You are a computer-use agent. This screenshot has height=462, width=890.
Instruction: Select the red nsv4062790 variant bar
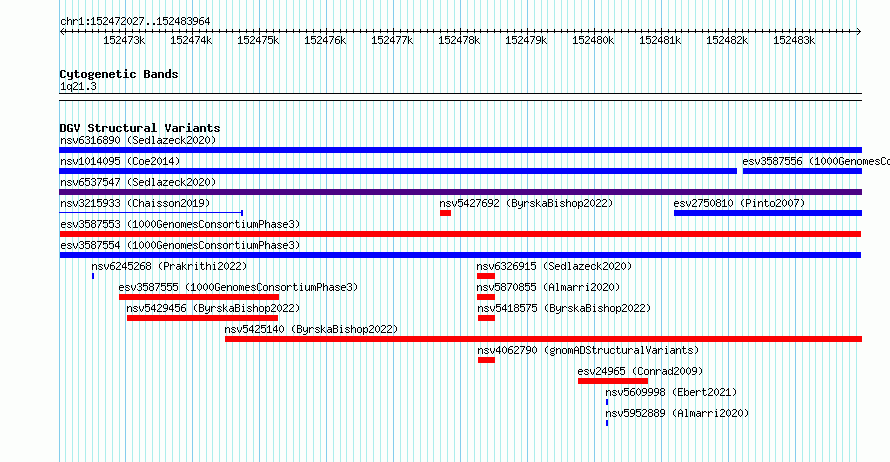coord(486,360)
